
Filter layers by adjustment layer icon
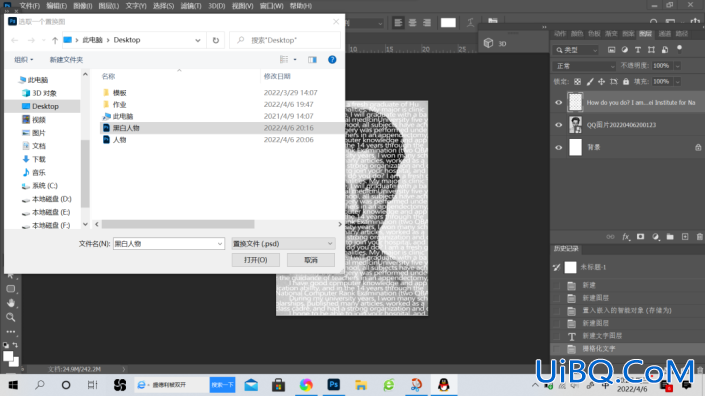tap(625, 50)
